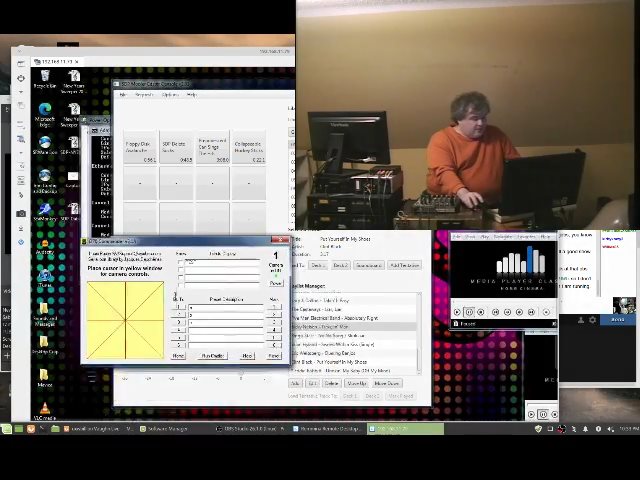Click preset 1 button on the left

pos(178,307)
